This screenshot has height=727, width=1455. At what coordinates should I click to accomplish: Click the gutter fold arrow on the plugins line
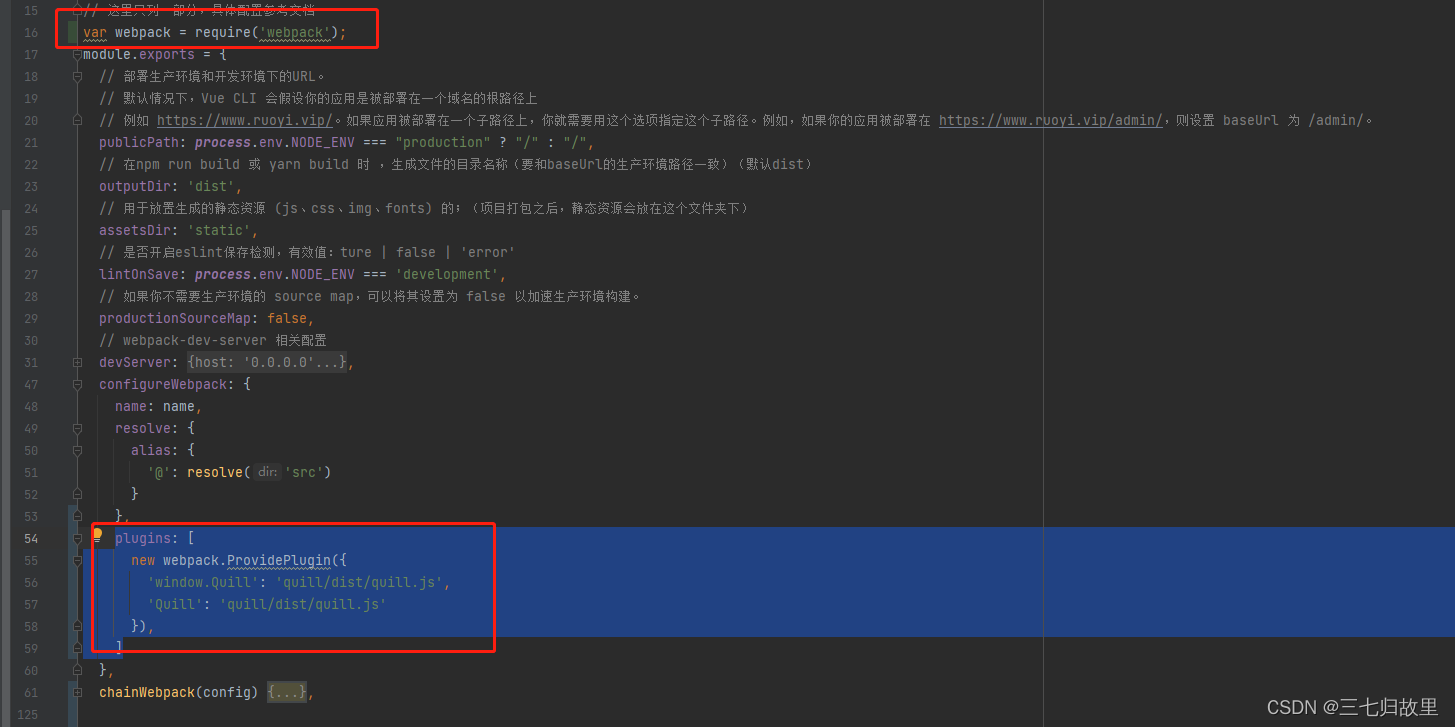coord(77,538)
